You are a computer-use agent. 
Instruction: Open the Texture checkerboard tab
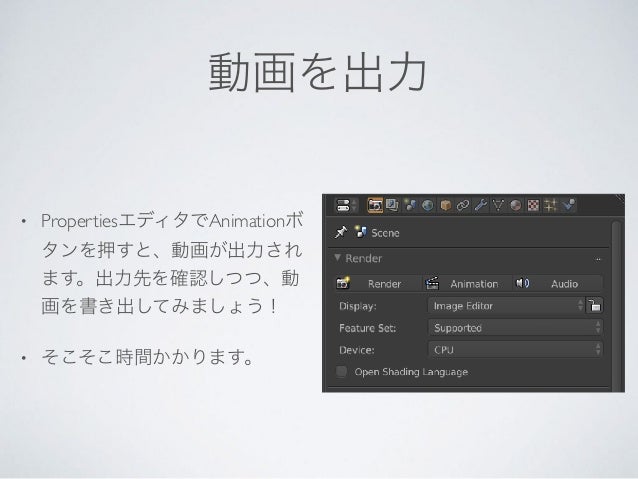coord(533,205)
